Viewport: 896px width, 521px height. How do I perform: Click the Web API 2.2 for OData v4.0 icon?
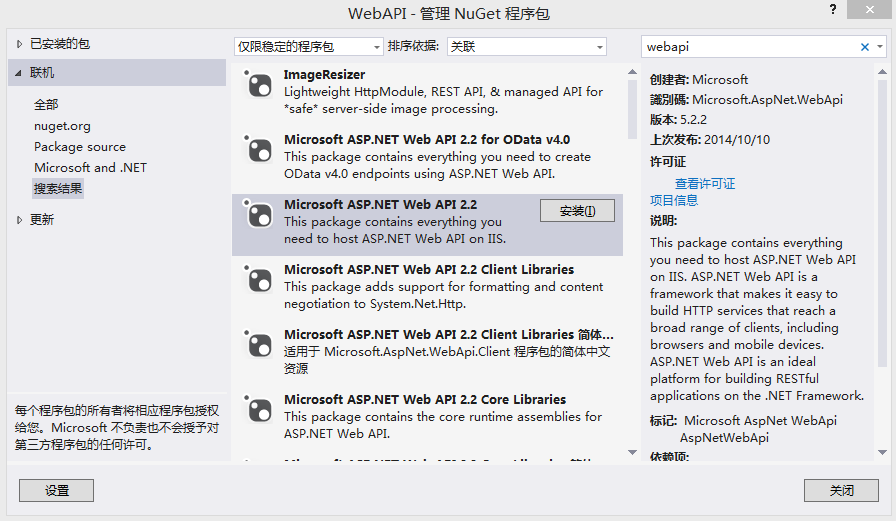(258, 150)
